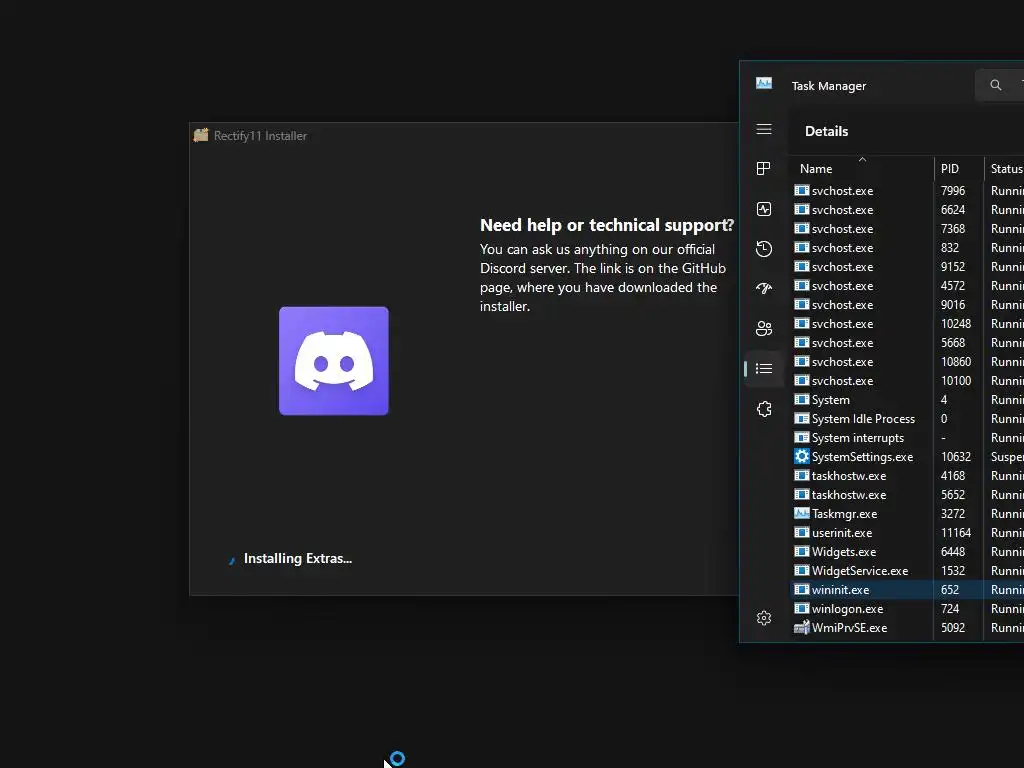Click the Discord logo image in installer
Viewport: 1024px width, 768px height.
(x=334, y=360)
